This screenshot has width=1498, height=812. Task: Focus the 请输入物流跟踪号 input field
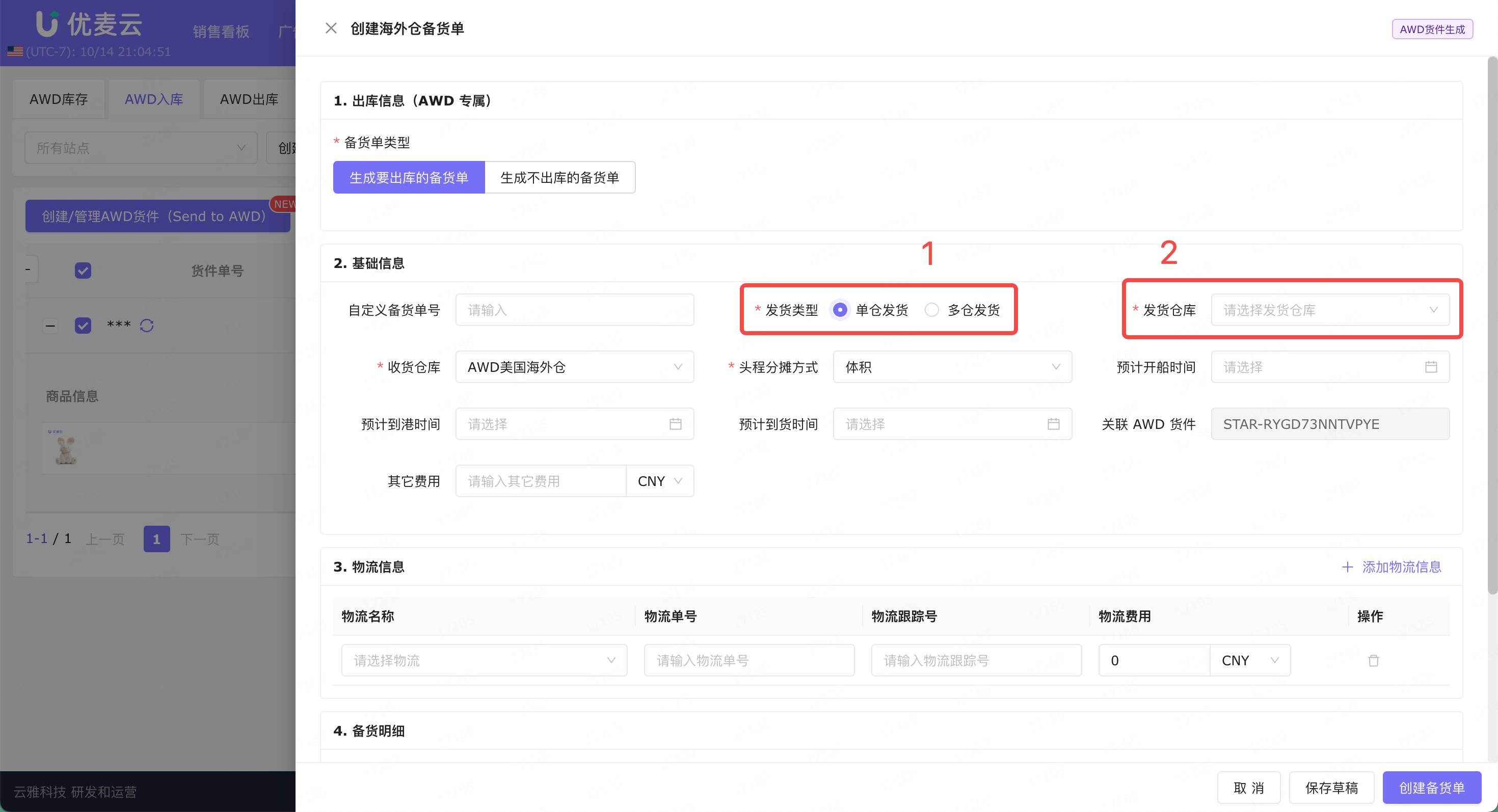(976, 660)
